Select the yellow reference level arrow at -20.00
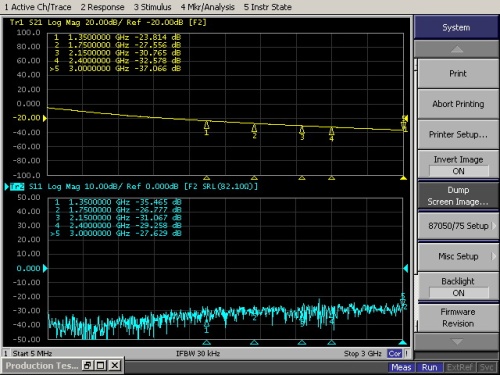 point(45,118)
